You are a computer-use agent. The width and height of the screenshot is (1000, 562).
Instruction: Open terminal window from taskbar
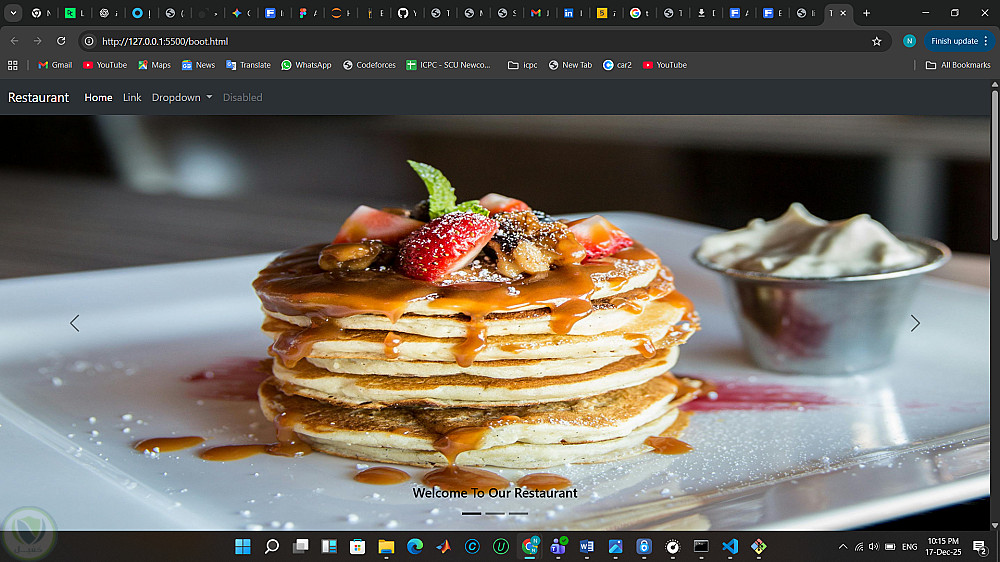click(702, 547)
